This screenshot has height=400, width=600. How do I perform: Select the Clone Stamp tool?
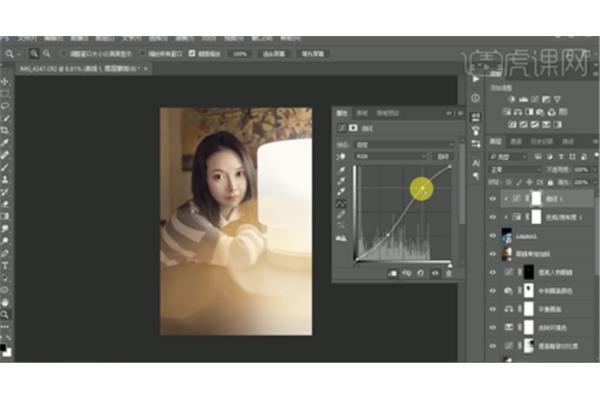coord(5,180)
